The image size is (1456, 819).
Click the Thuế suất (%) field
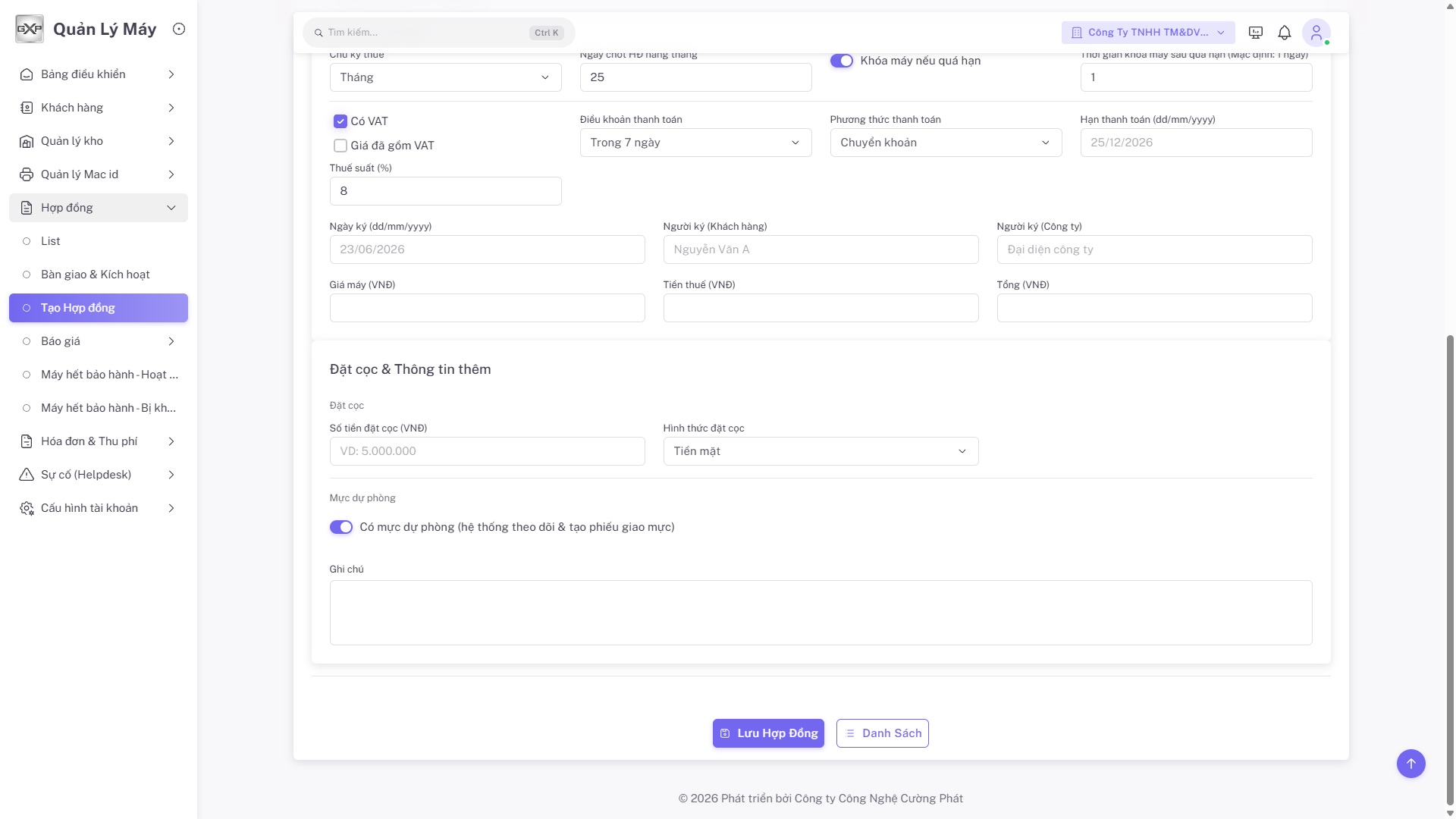tap(446, 191)
